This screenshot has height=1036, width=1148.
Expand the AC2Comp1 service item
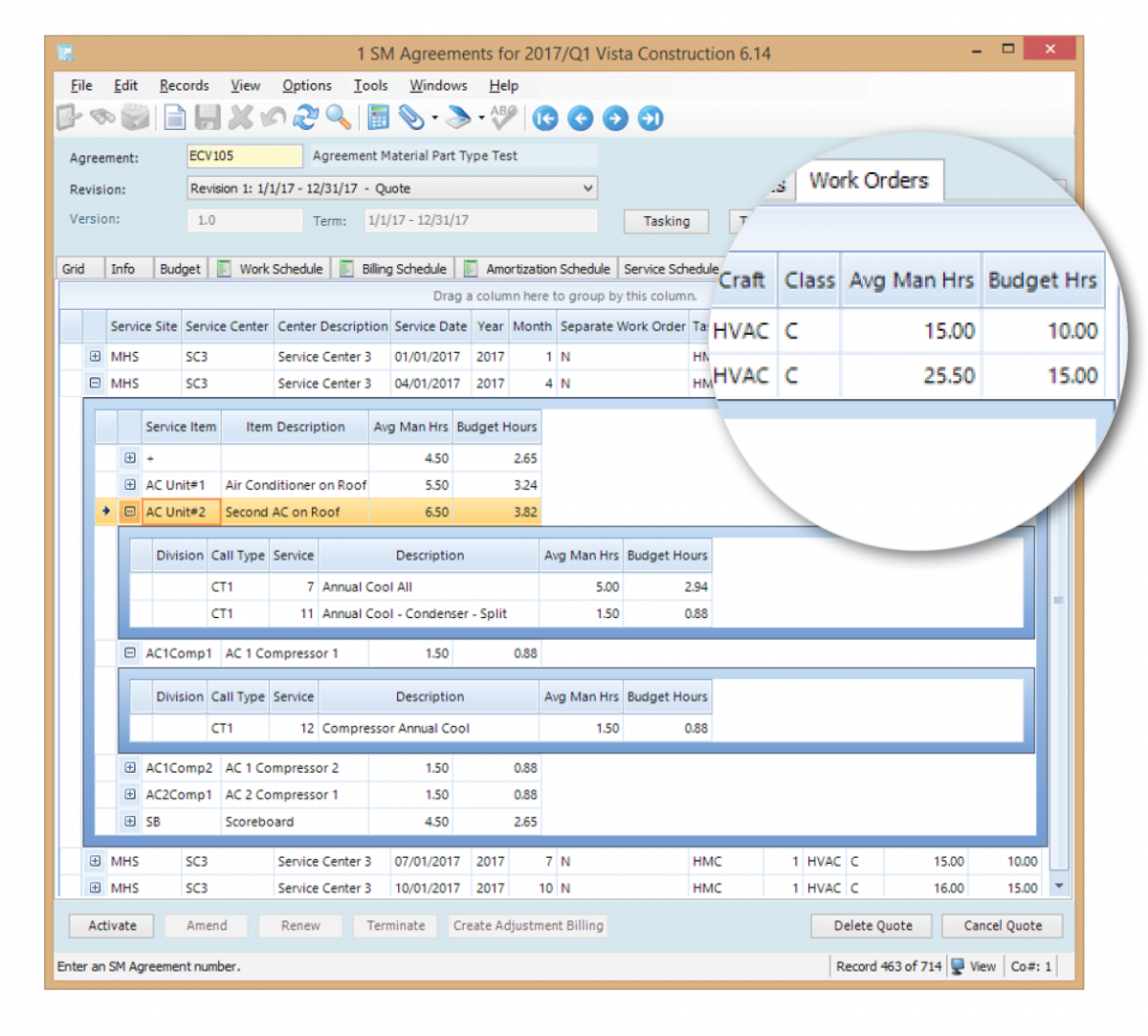click(x=130, y=794)
